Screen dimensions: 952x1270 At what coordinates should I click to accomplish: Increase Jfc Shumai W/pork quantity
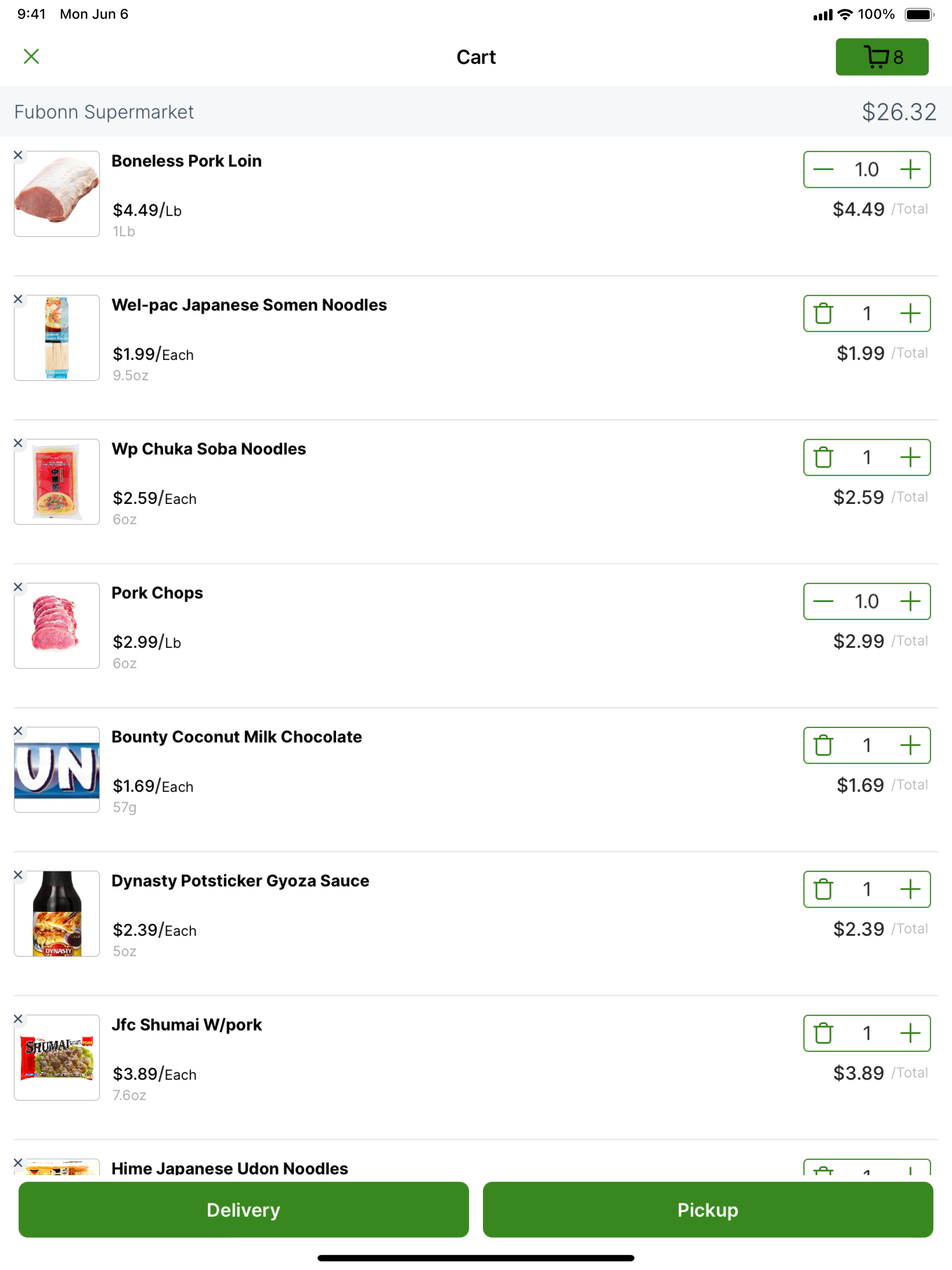tap(910, 1033)
